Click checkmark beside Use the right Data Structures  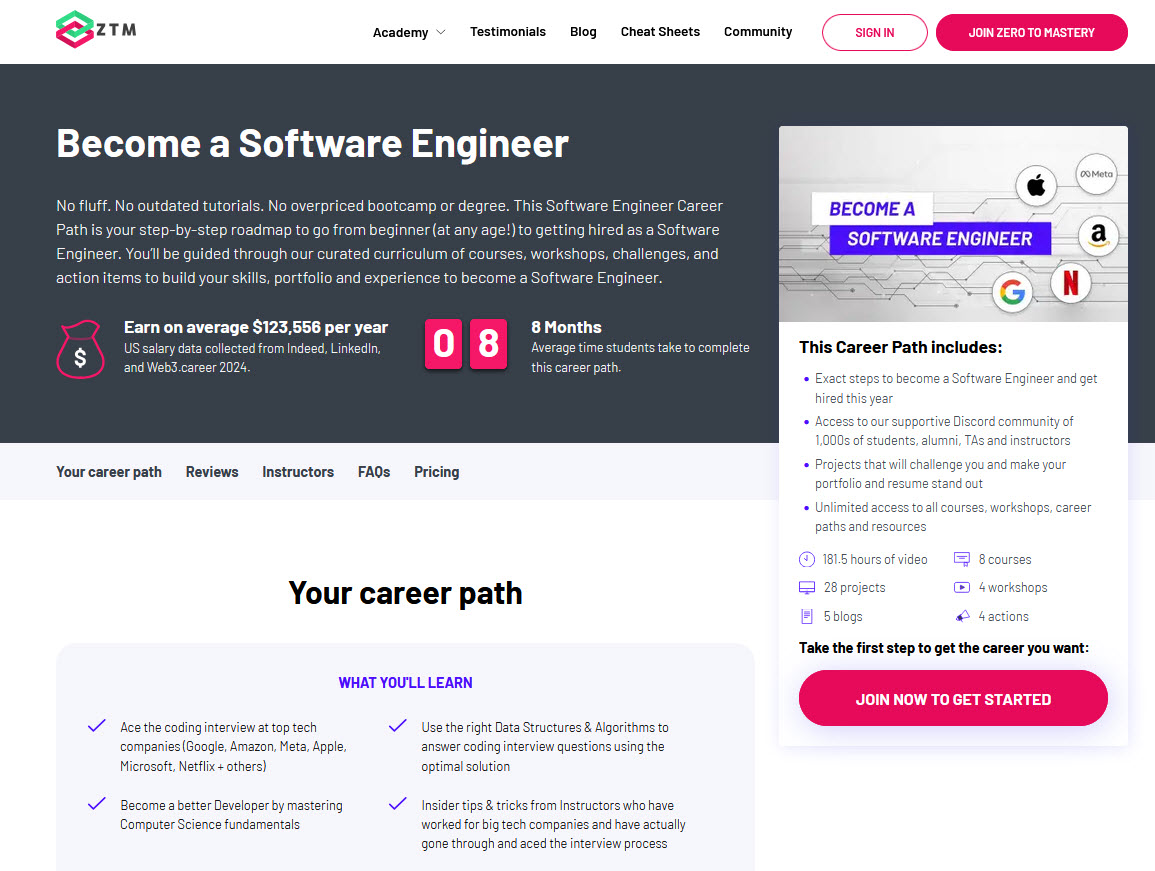click(398, 726)
